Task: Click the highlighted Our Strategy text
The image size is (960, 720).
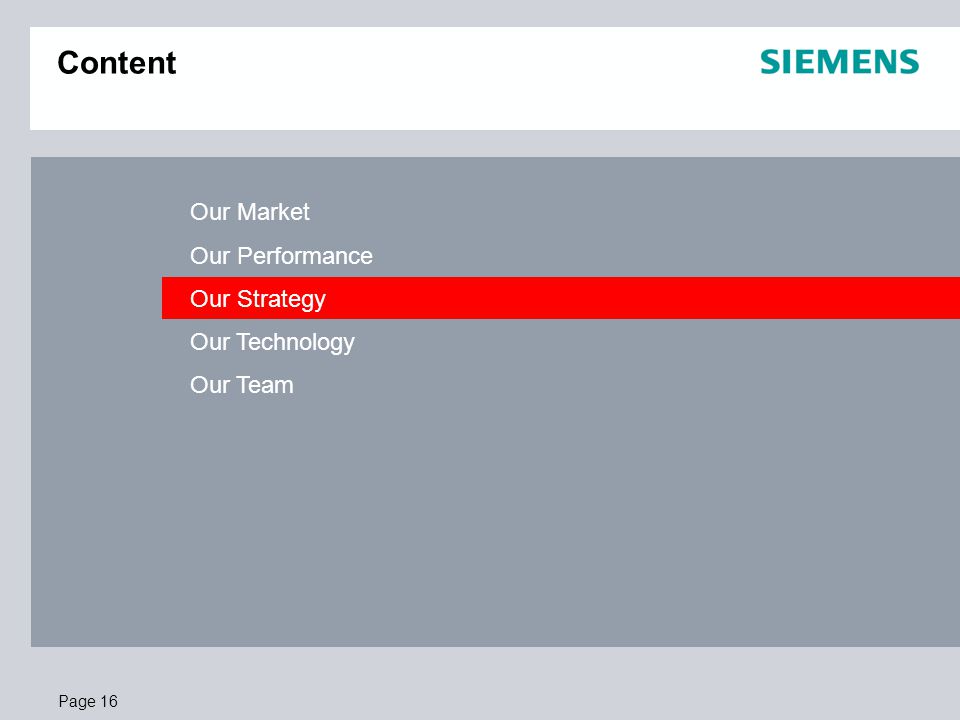Action: pos(258,299)
